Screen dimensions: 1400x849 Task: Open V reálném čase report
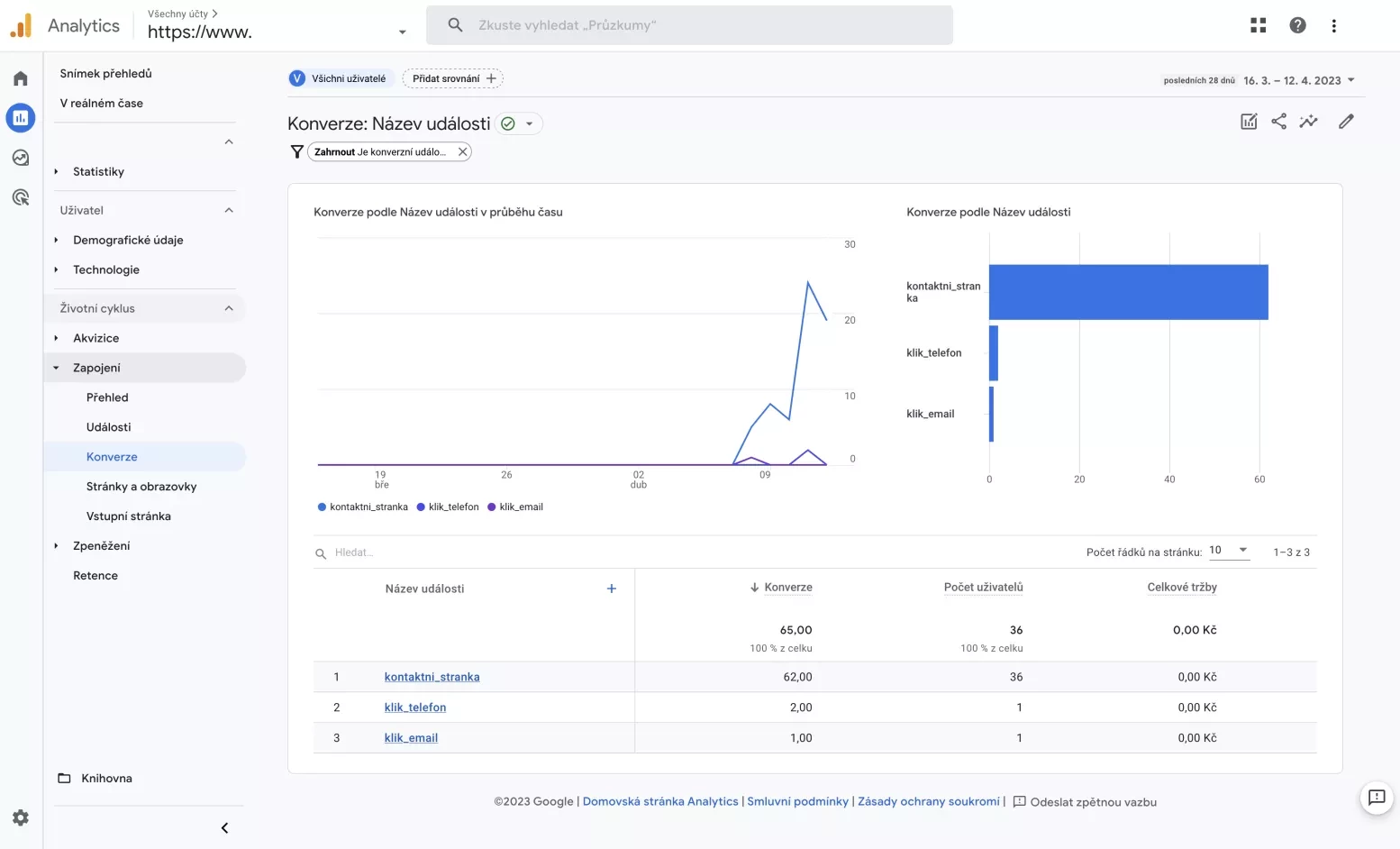(x=102, y=103)
